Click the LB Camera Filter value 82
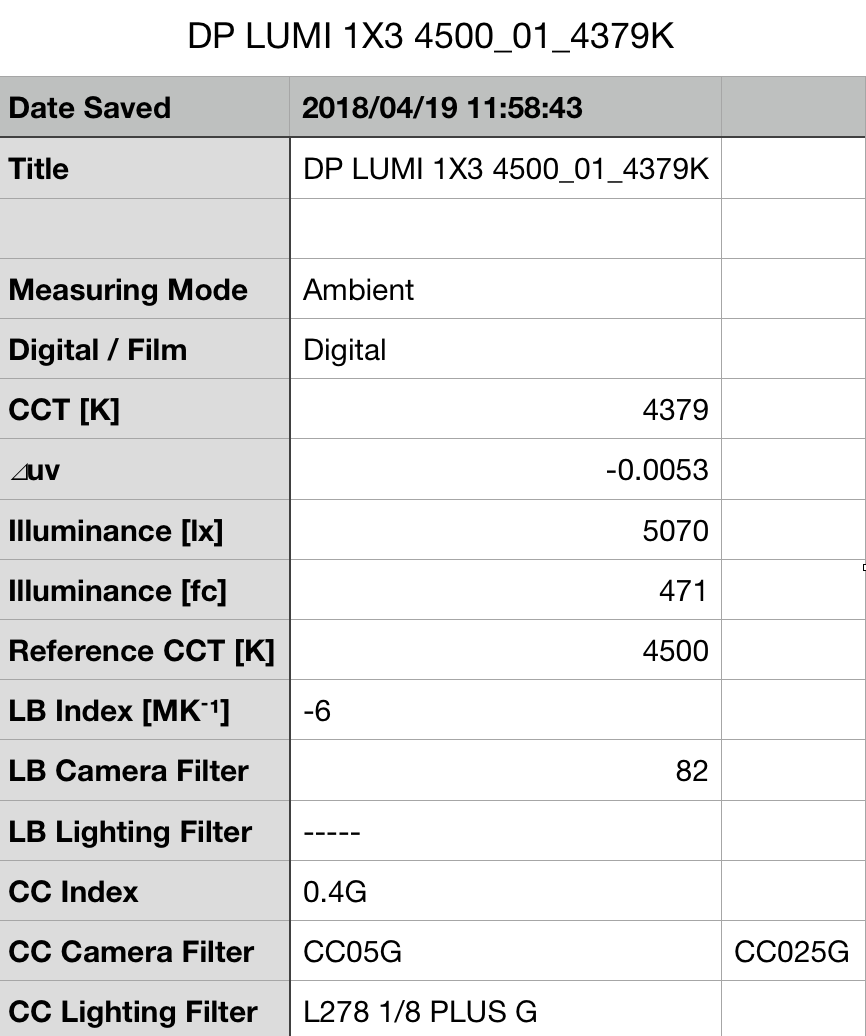The height and width of the screenshot is (1036, 866). [691, 771]
